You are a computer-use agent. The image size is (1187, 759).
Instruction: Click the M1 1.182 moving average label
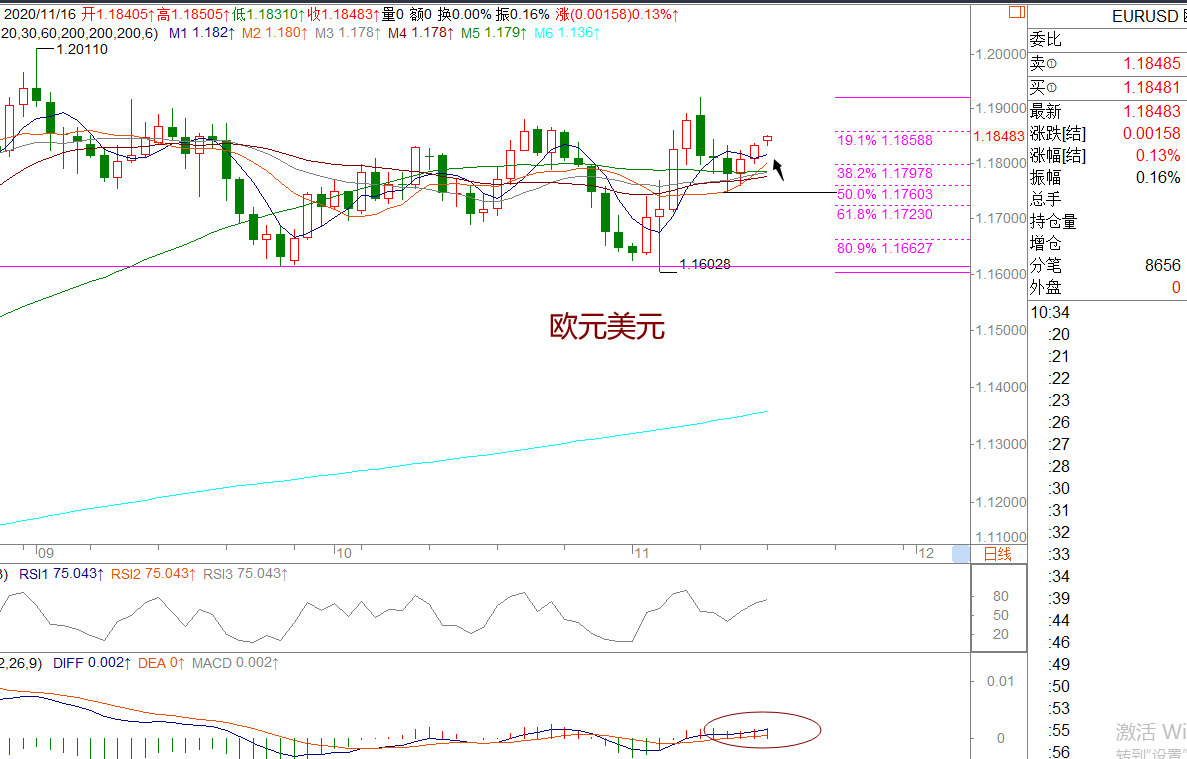(x=202, y=33)
